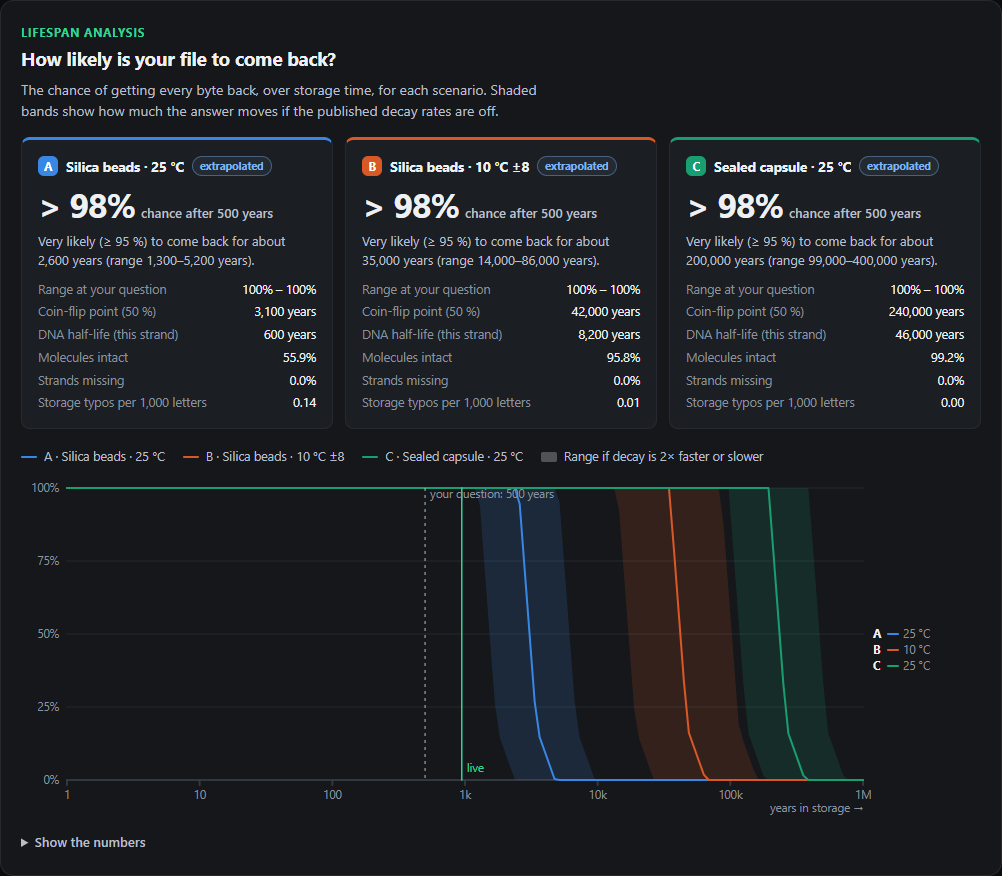This screenshot has width=1002, height=876.
Task: Expand the Show the numbers section
Action: [83, 842]
